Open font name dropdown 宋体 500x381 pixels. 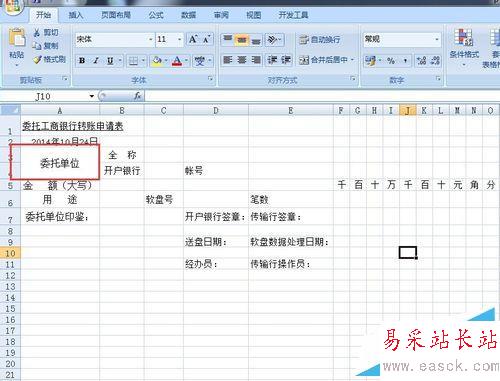click(150, 40)
